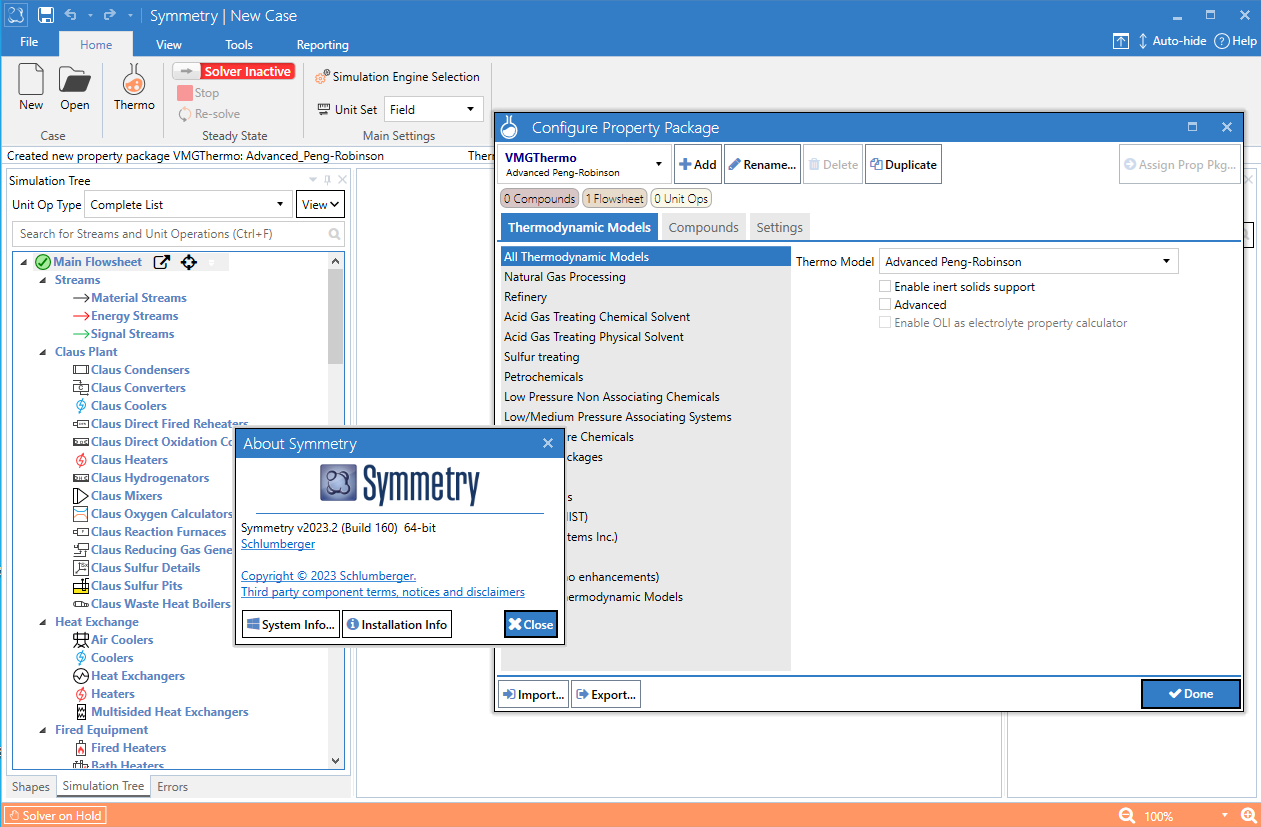Click the Main Flowsheet crosshair locate icon
Viewport: 1261px width, 827px height.
coord(188,262)
